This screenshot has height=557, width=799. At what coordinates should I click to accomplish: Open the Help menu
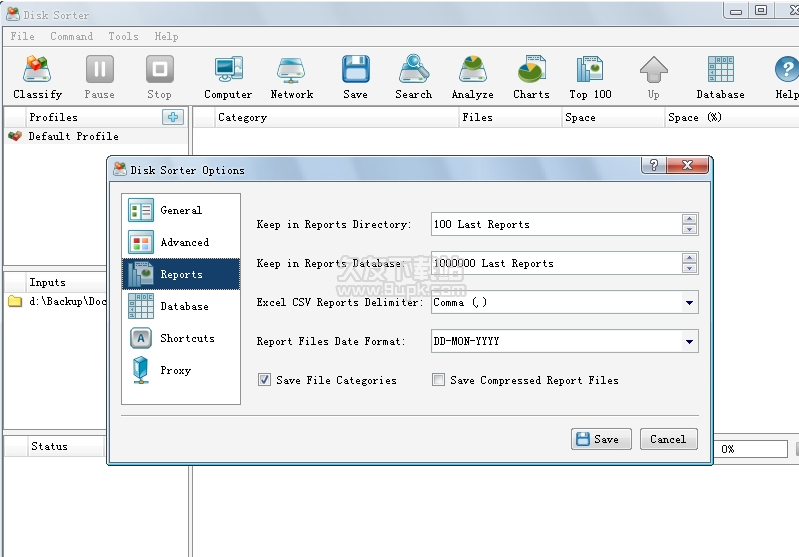tap(166, 37)
